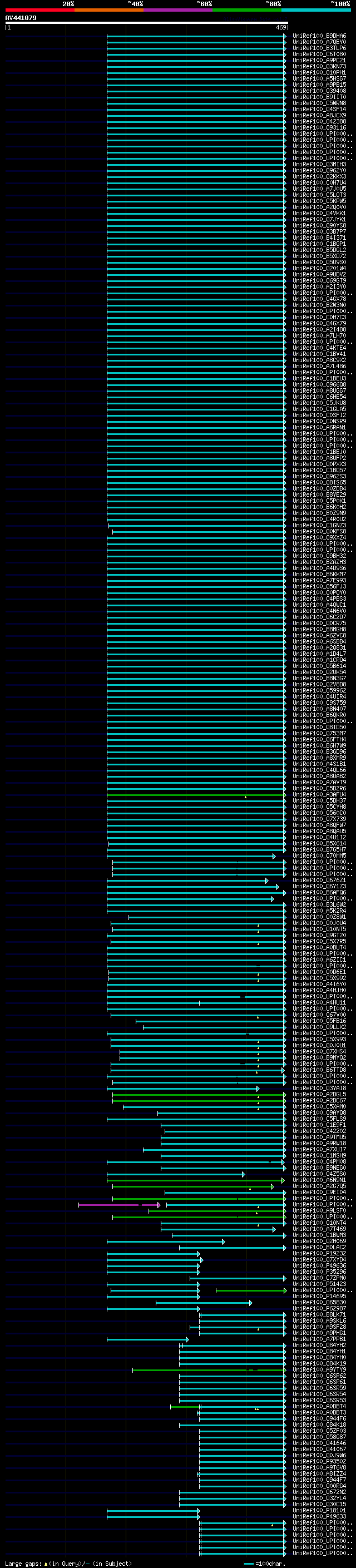
Task: Click the orange ~40% legend segment
Action: (109, 10)
